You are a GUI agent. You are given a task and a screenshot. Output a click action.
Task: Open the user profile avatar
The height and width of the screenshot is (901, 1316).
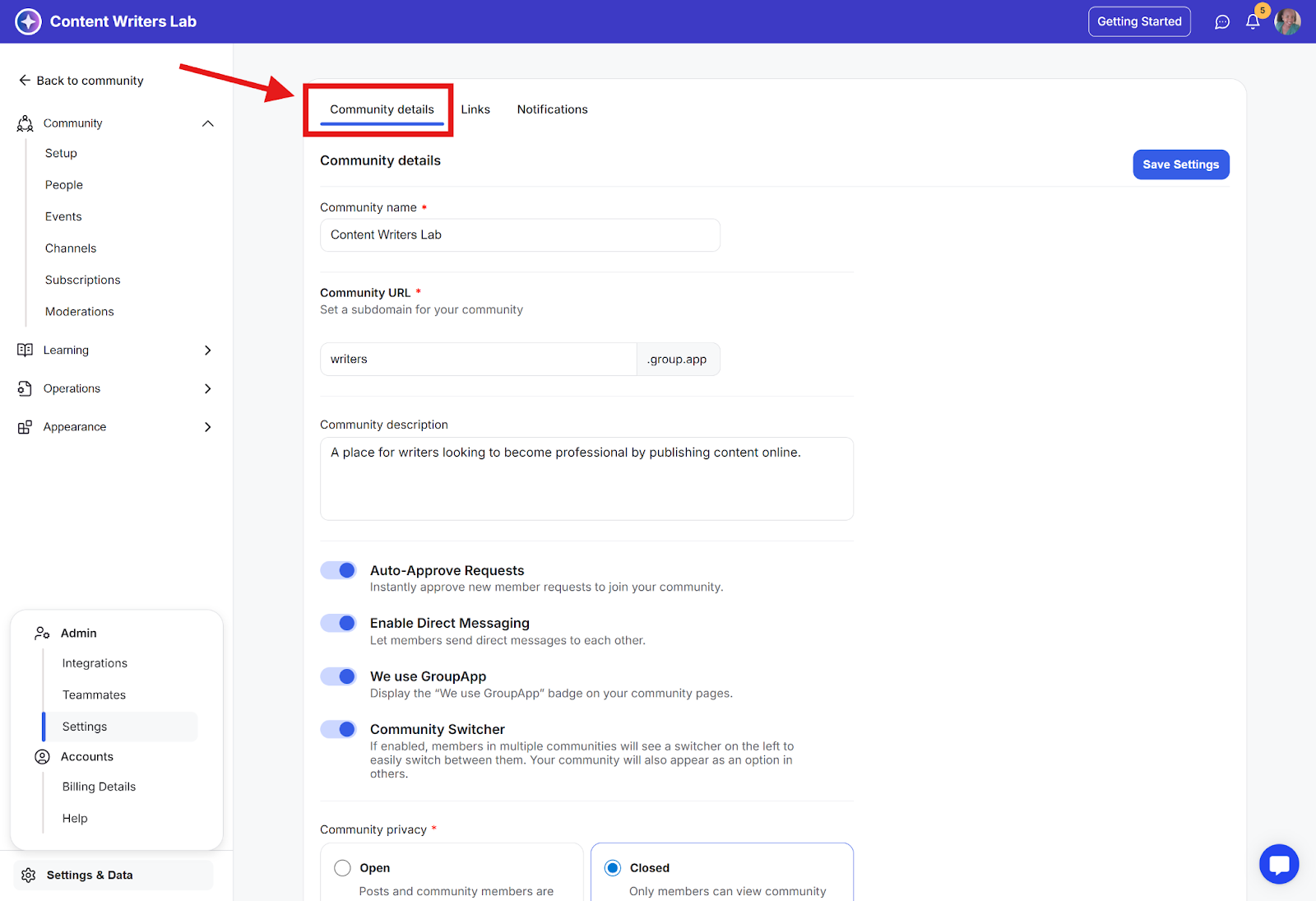click(1287, 22)
